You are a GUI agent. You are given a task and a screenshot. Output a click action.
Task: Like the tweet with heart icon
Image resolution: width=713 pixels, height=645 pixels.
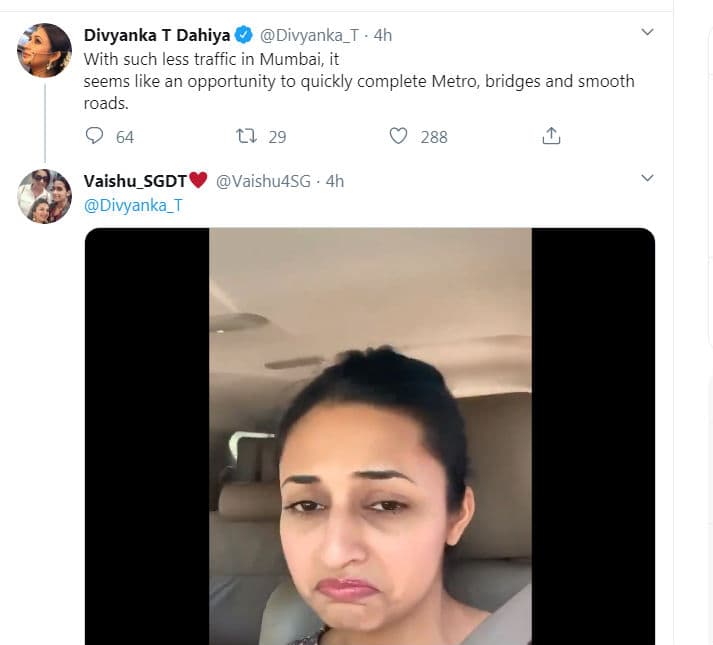[398, 136]
